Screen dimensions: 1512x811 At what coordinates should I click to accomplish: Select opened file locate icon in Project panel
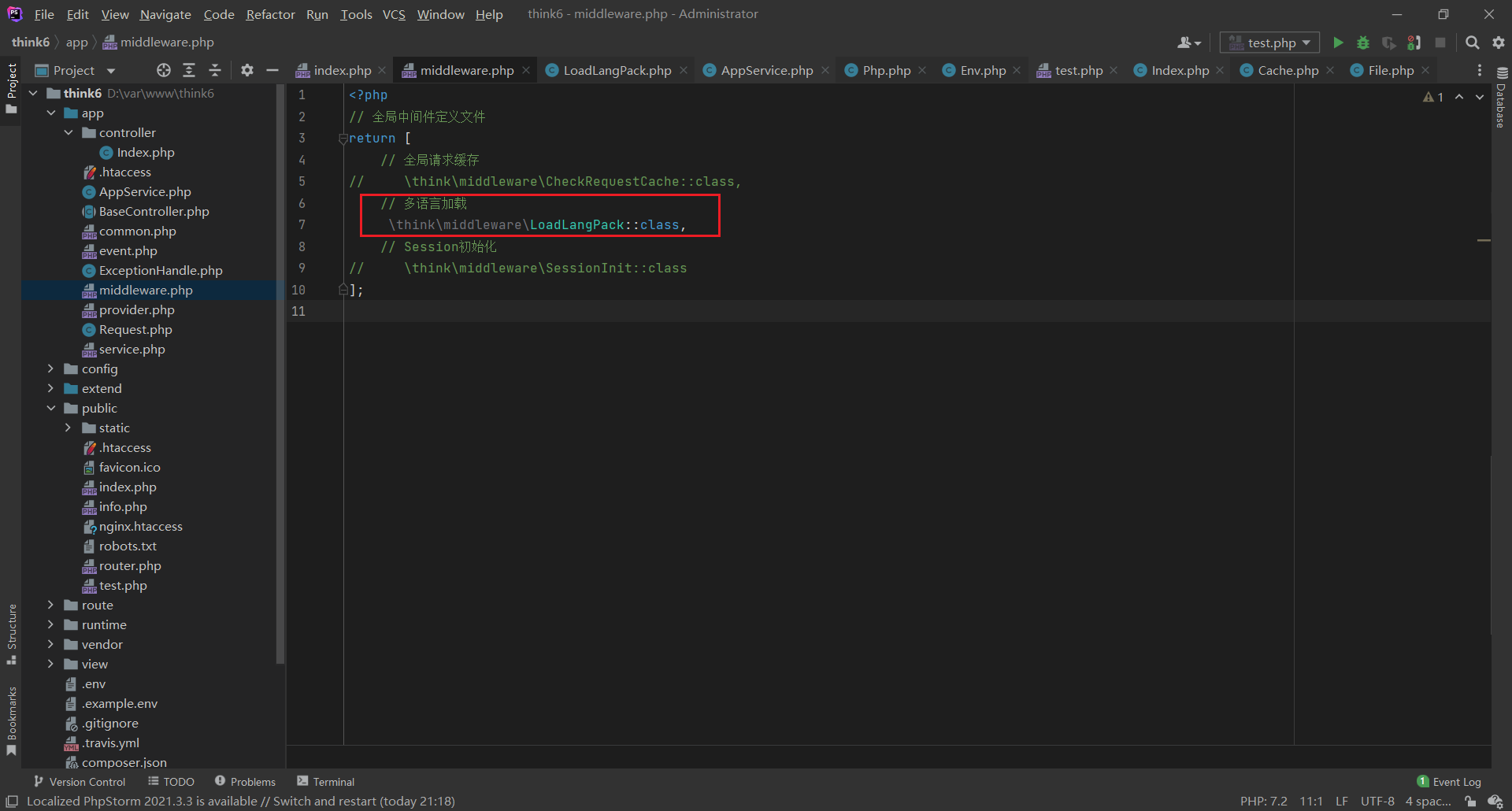pos(164,70)
